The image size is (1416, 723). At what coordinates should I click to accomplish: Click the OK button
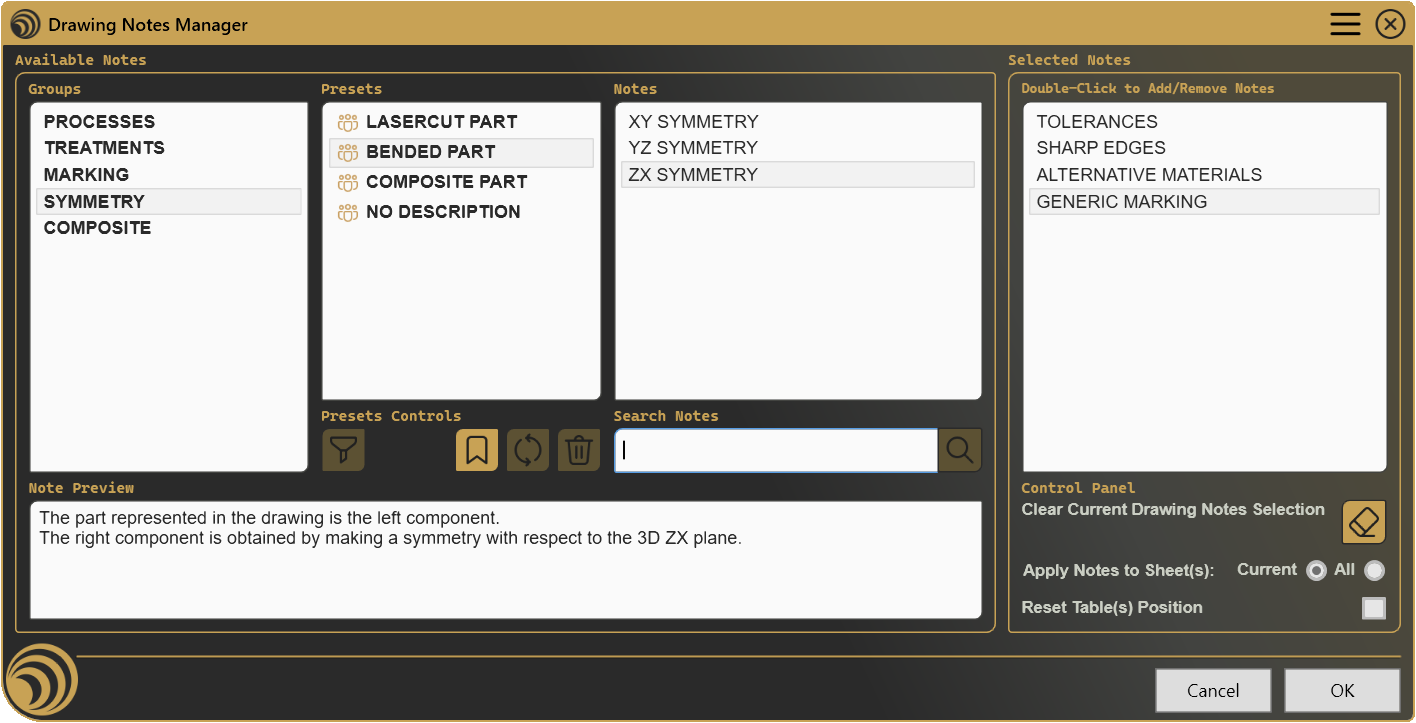pos(1342,691)
